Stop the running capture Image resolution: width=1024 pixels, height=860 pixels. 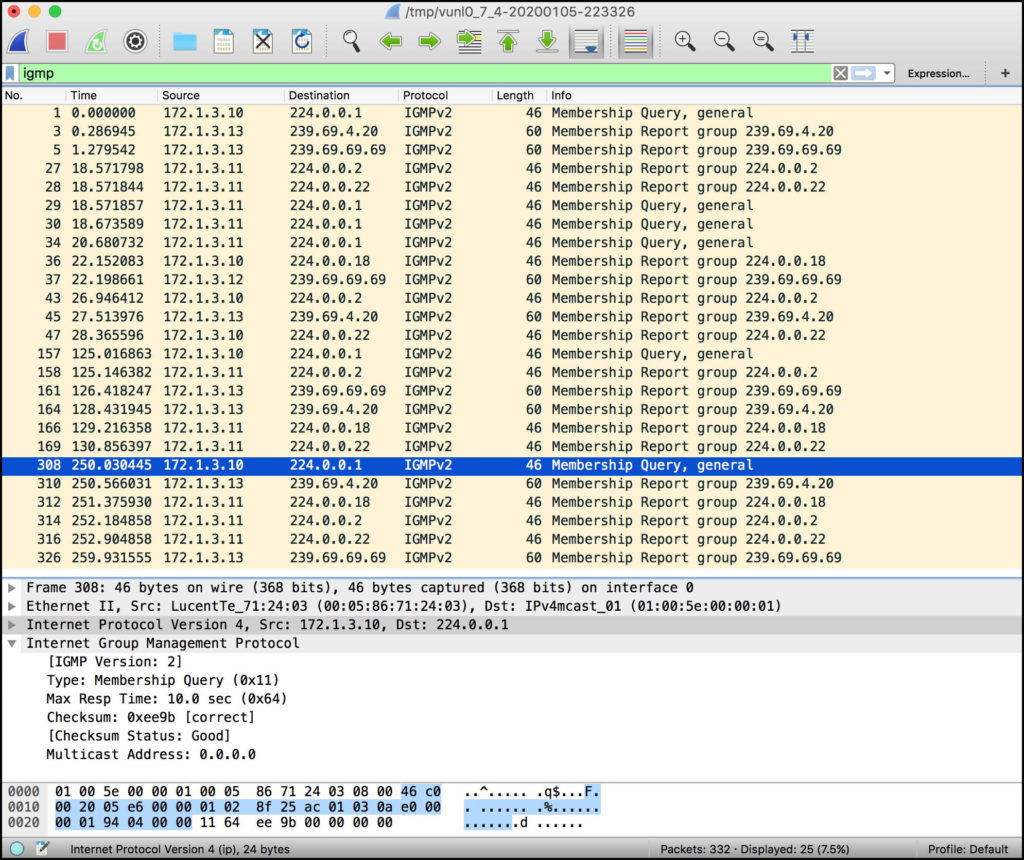[x=57, y=41]
